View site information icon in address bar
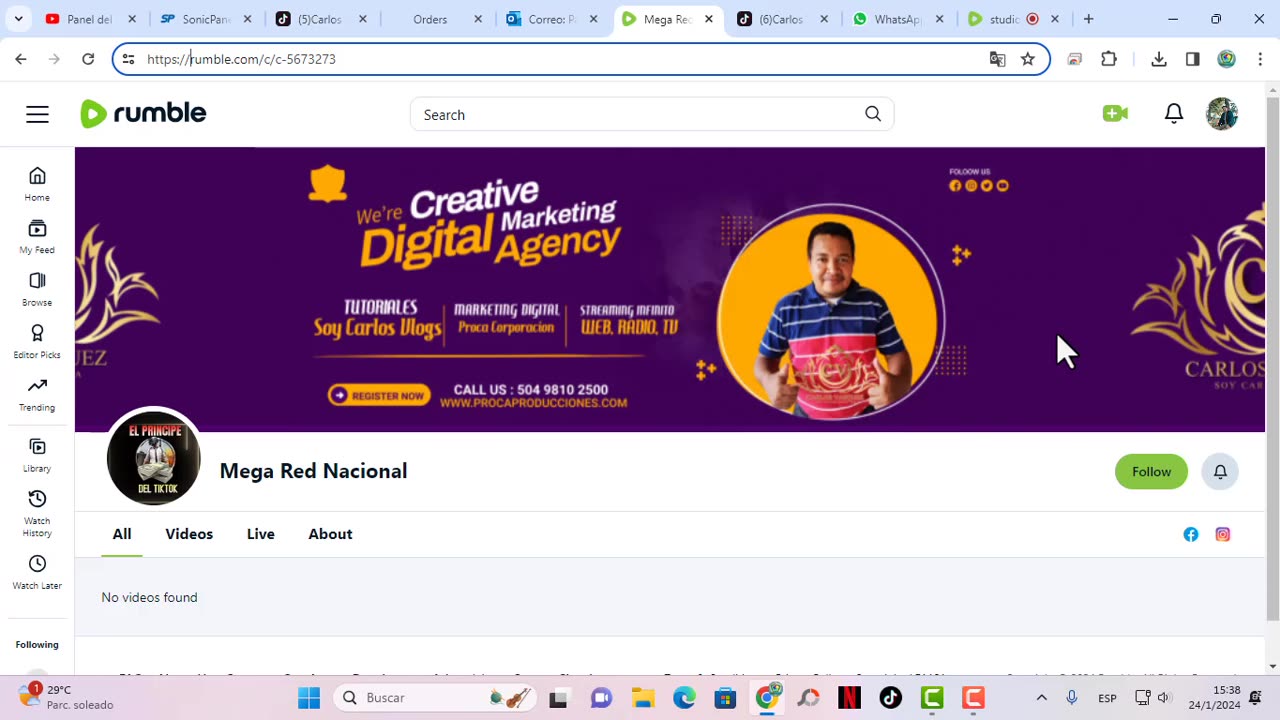 pyautogui.click(x=128, y=59)
